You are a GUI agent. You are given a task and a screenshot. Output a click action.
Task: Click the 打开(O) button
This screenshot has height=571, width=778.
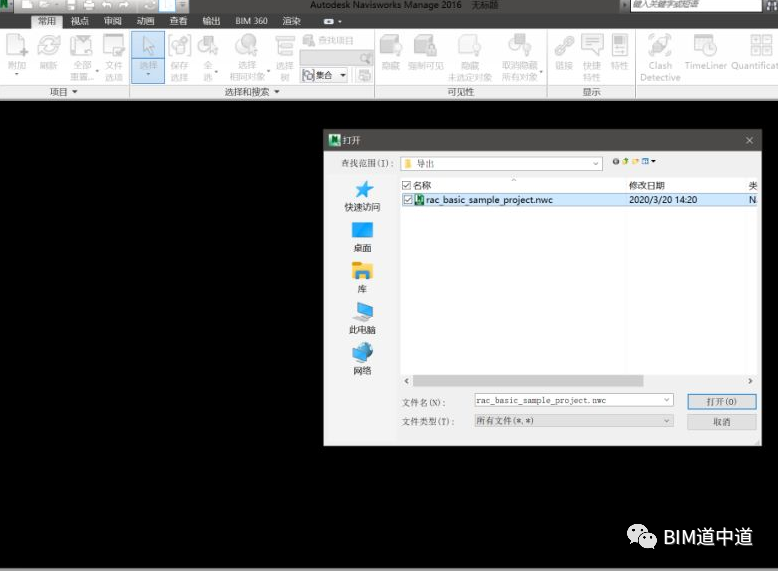point(721,401)
